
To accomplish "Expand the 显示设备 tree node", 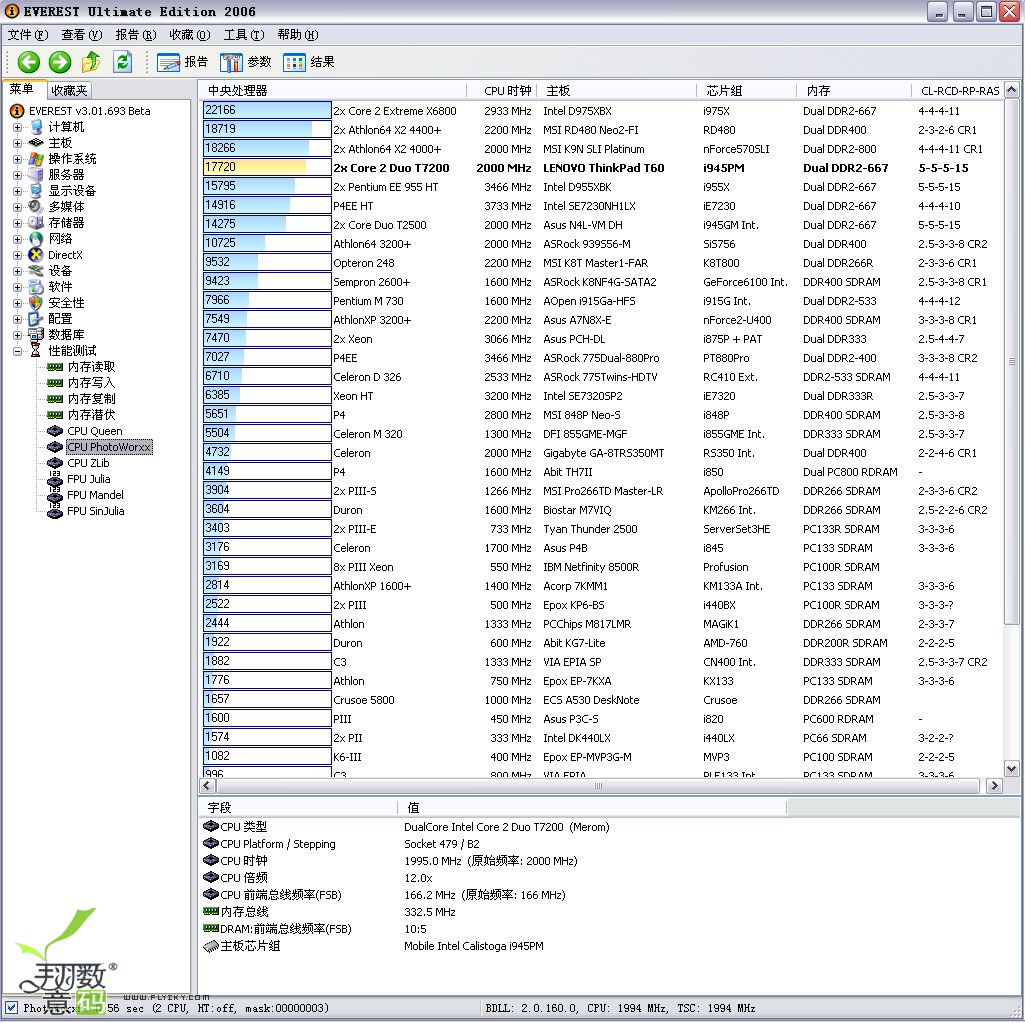I will click(x=17, y=191).
